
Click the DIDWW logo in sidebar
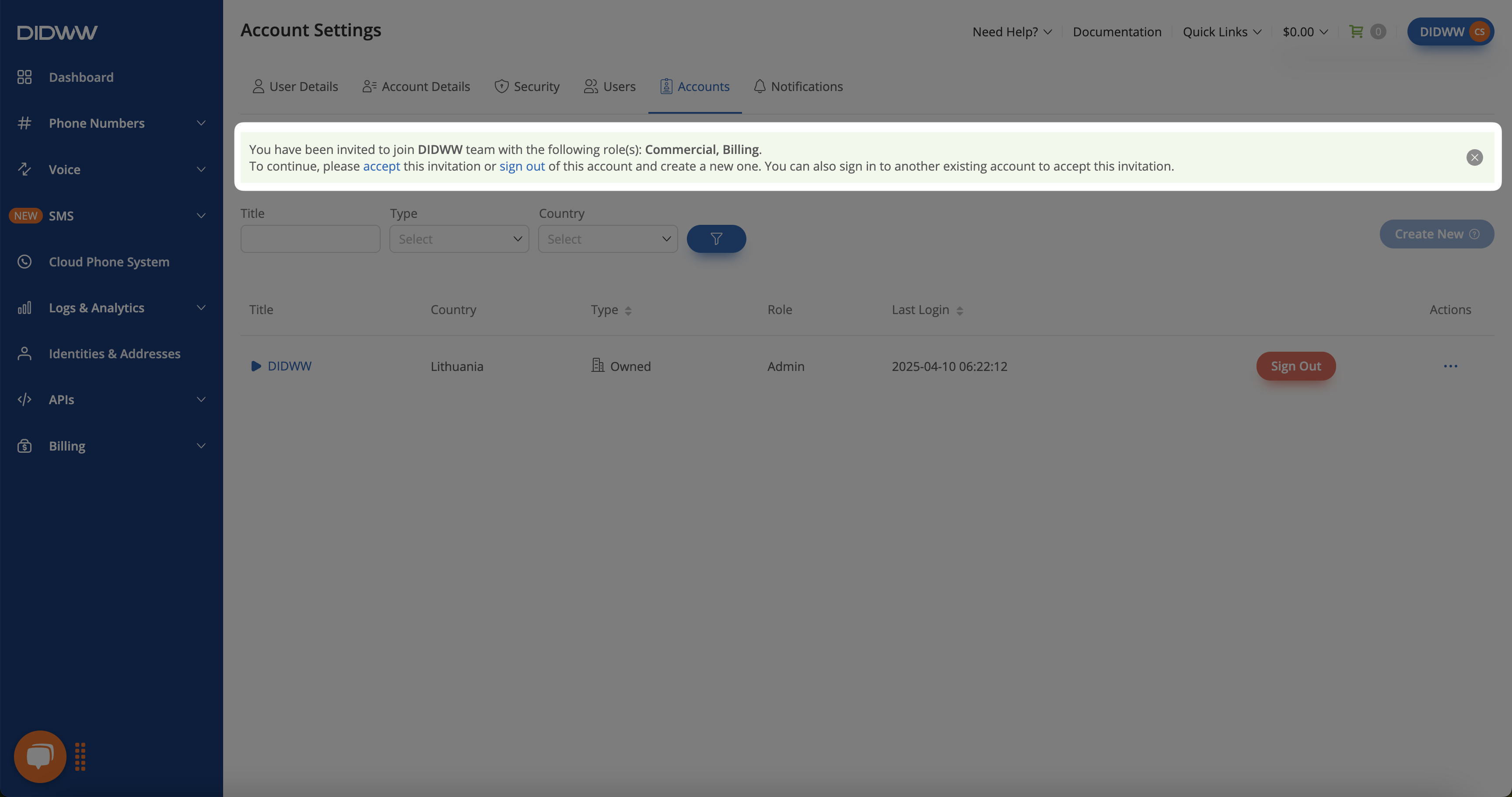pyautogui.click(x=57, y=32)
